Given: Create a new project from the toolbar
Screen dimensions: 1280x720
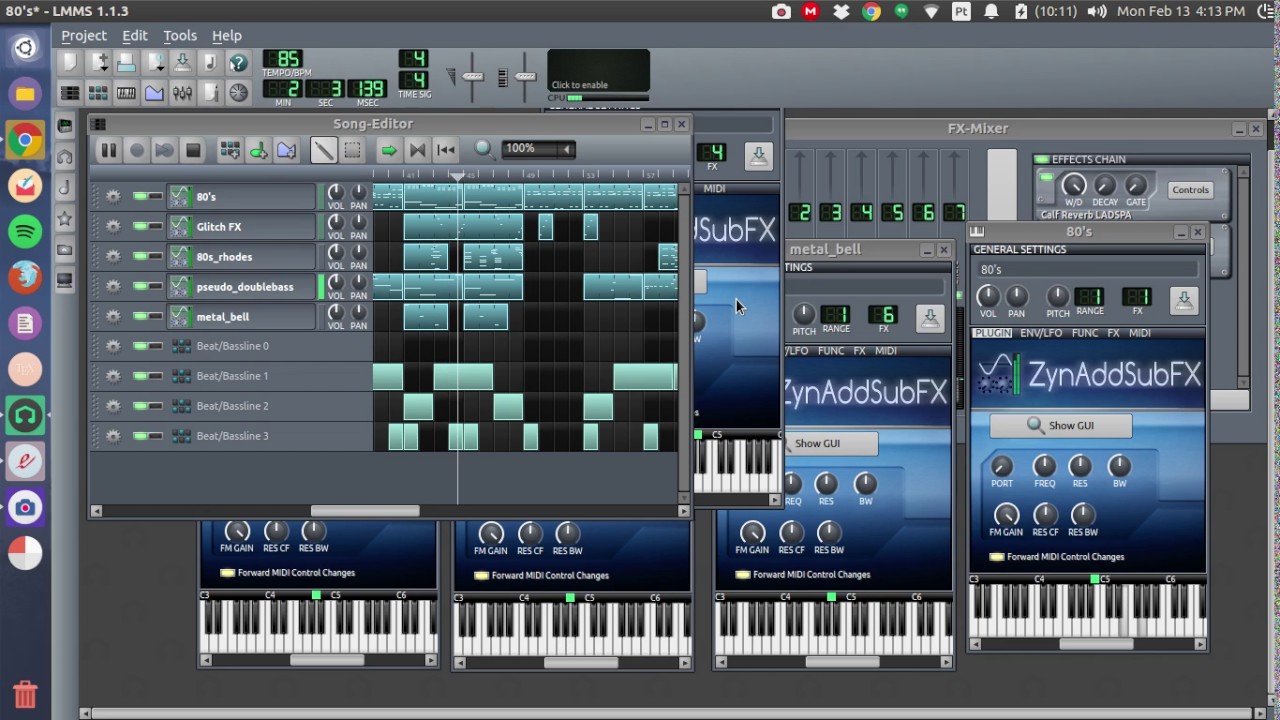Looking at the screenshot, I should tap(70, 63).
